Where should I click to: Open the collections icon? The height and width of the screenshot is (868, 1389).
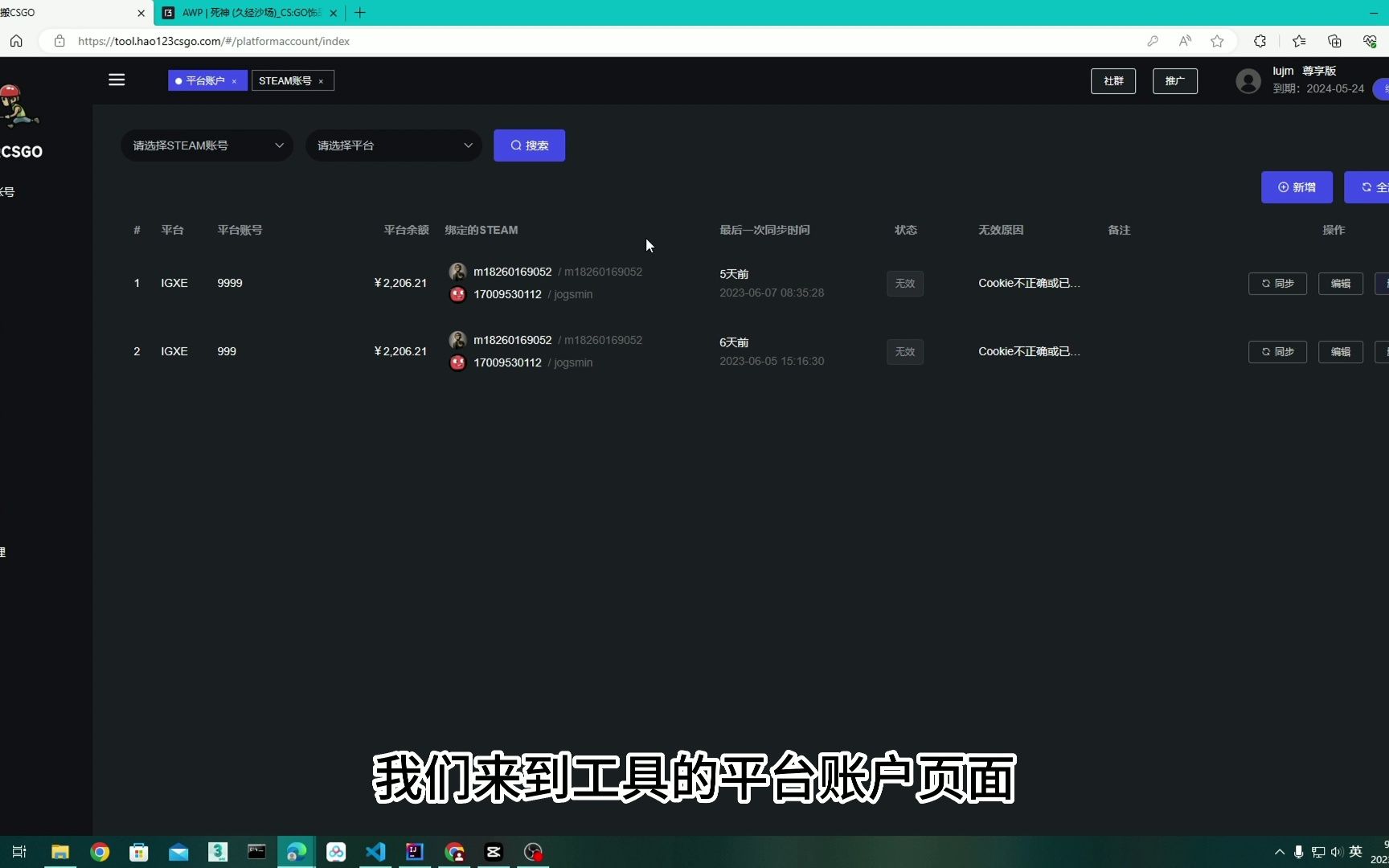(x=1334, y=41)
